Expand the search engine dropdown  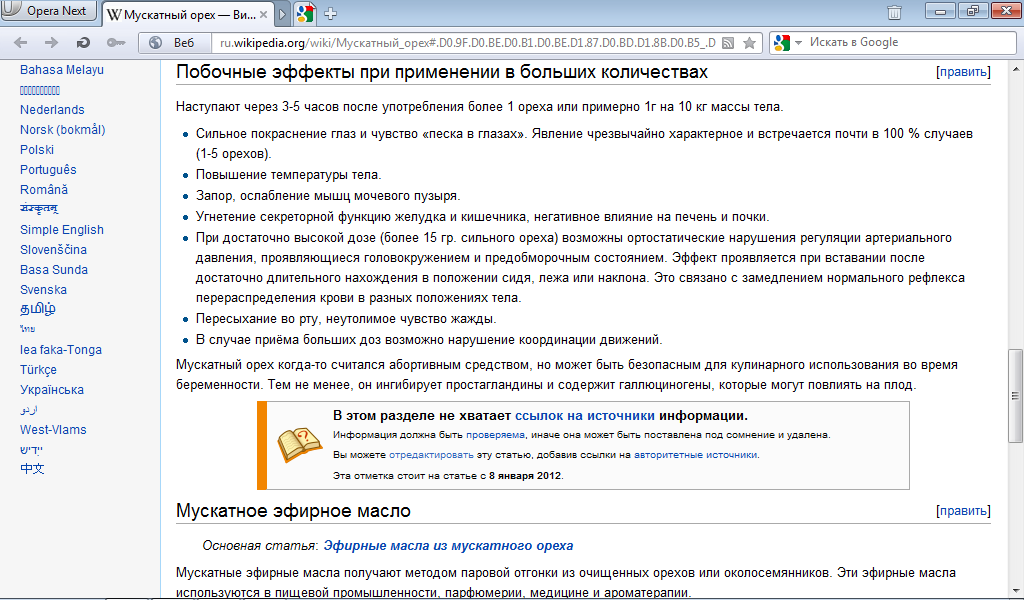[x=787, y=43]
